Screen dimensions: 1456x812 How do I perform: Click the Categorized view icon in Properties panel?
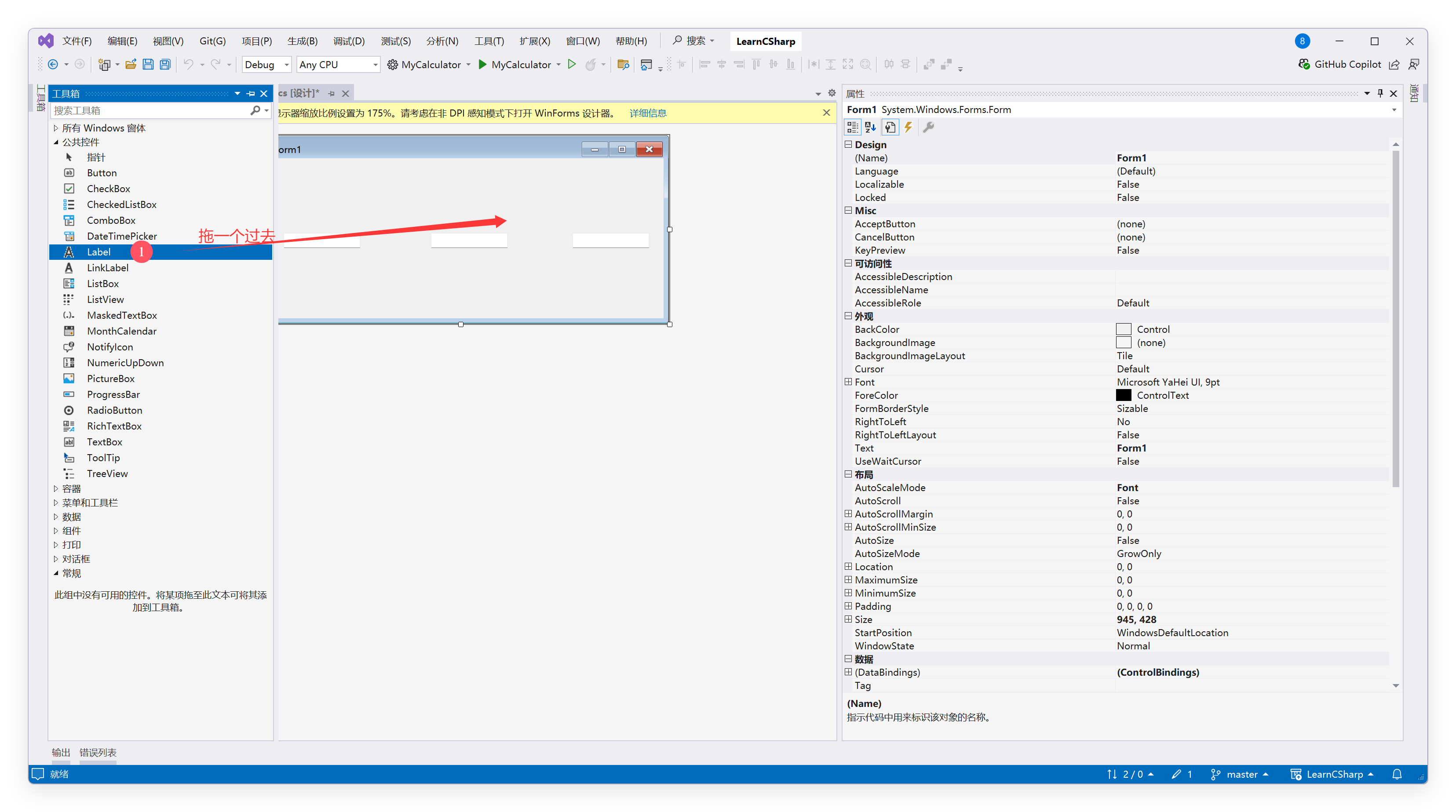coord(852,127)
